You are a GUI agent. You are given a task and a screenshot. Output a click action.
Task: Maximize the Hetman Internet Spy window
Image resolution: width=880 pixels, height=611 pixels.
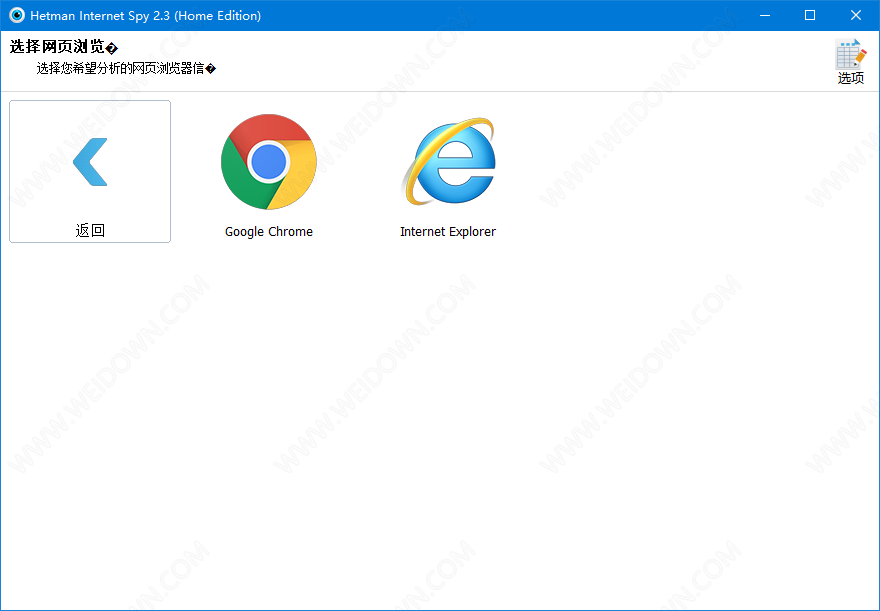(810, 15)
